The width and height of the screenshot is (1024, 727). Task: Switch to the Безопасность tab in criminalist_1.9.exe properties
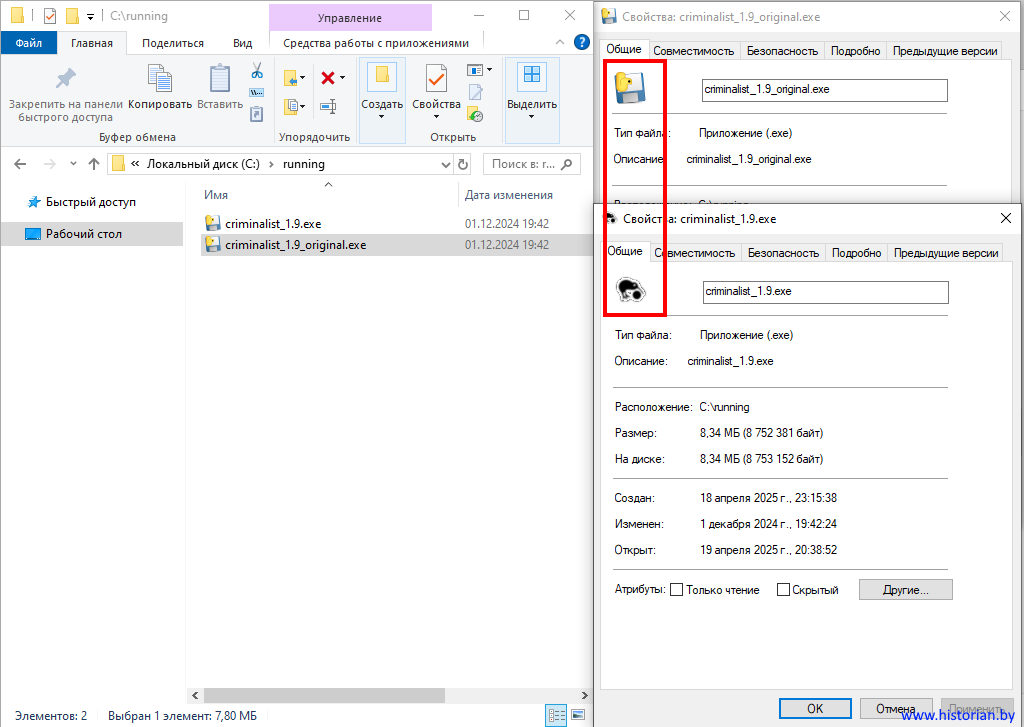[783, 253]
